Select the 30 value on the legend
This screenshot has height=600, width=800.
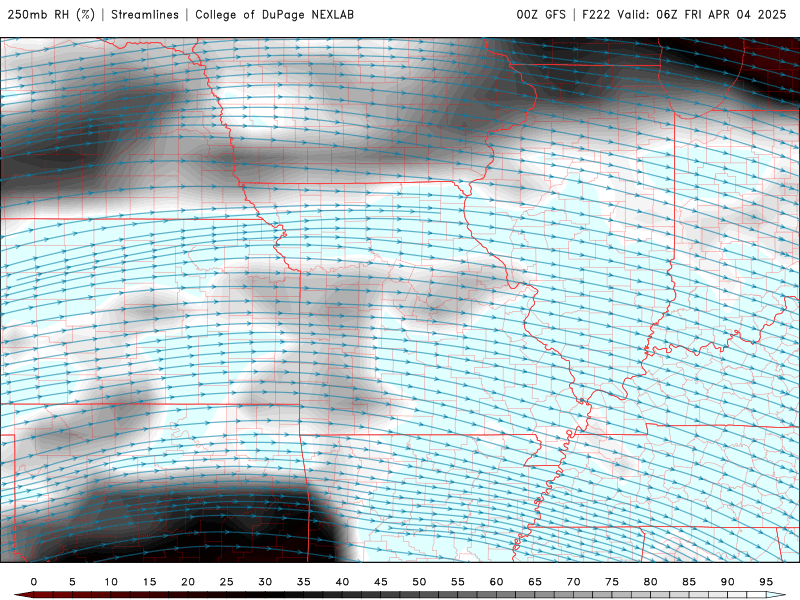(x=265, y=582)
